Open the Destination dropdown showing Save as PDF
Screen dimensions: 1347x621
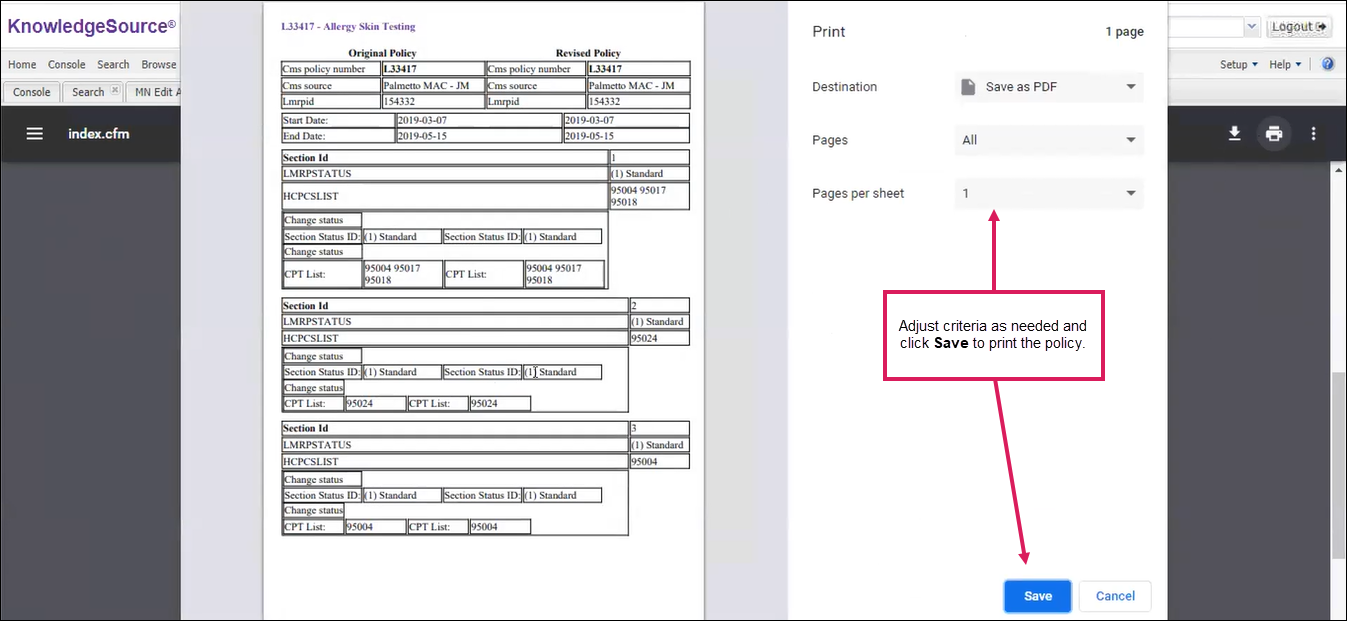(x=1049, y=87)
